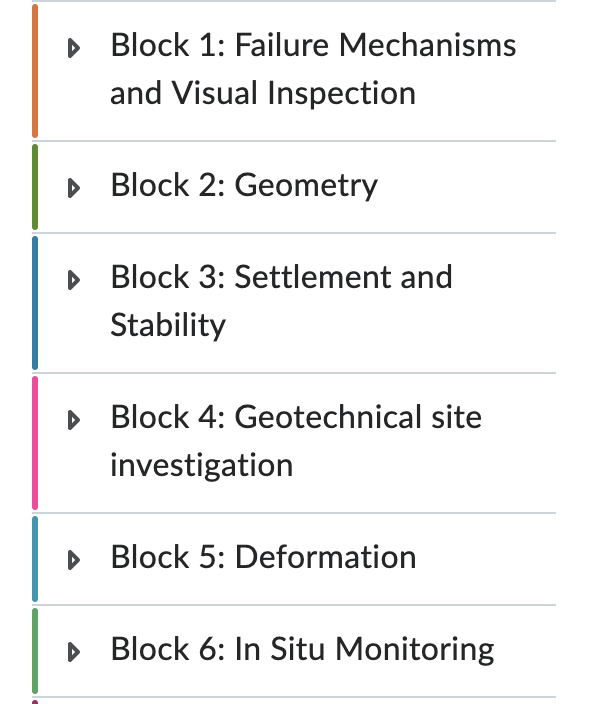598x704 pixels.
Task: Click the orange color bar of Block 1
Action: coord(35,70)
